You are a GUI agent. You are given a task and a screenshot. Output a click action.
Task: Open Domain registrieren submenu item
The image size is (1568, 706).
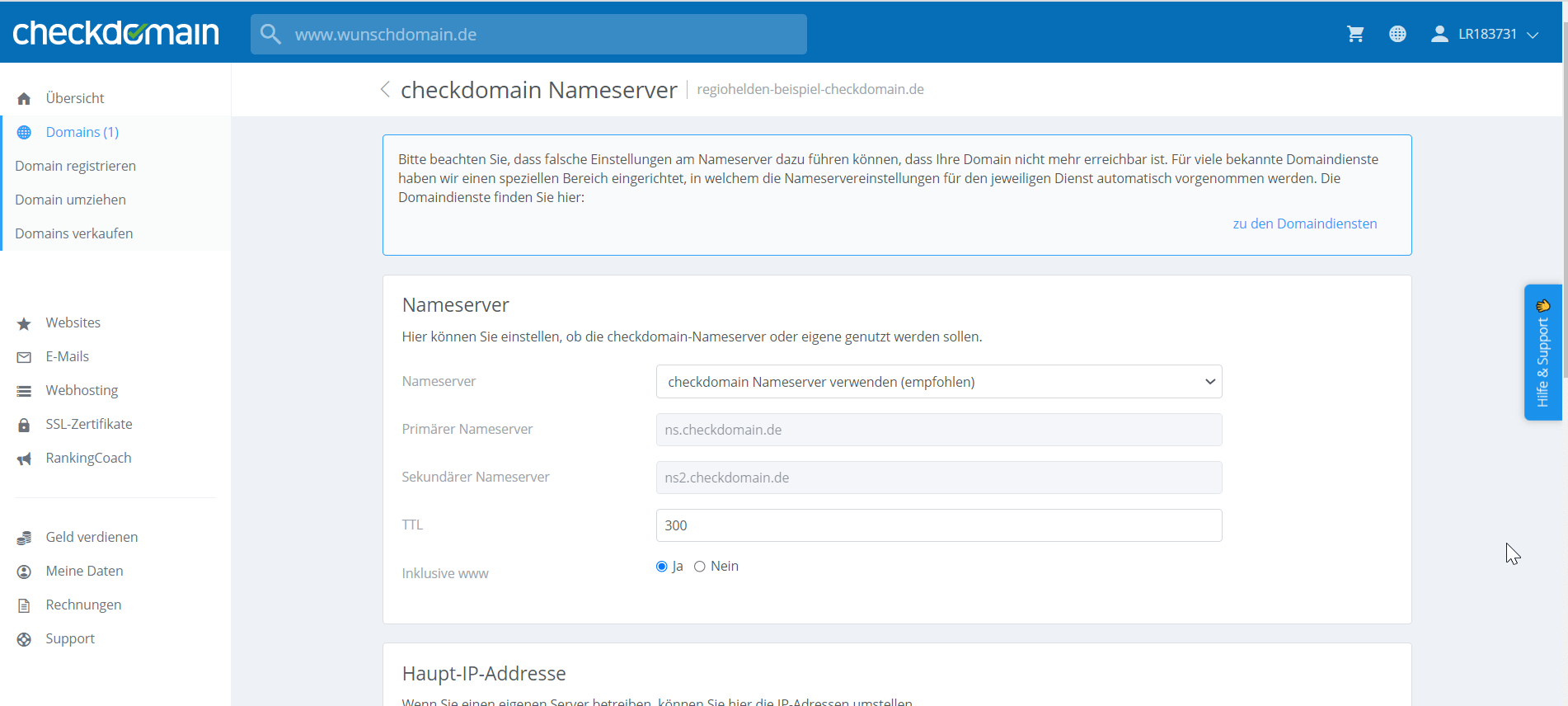pos(75,166)
